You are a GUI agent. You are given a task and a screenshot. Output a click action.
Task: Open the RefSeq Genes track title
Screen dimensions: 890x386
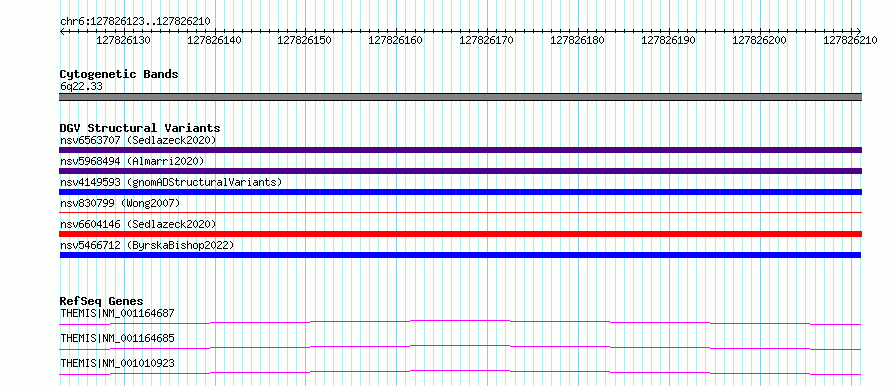102,301
